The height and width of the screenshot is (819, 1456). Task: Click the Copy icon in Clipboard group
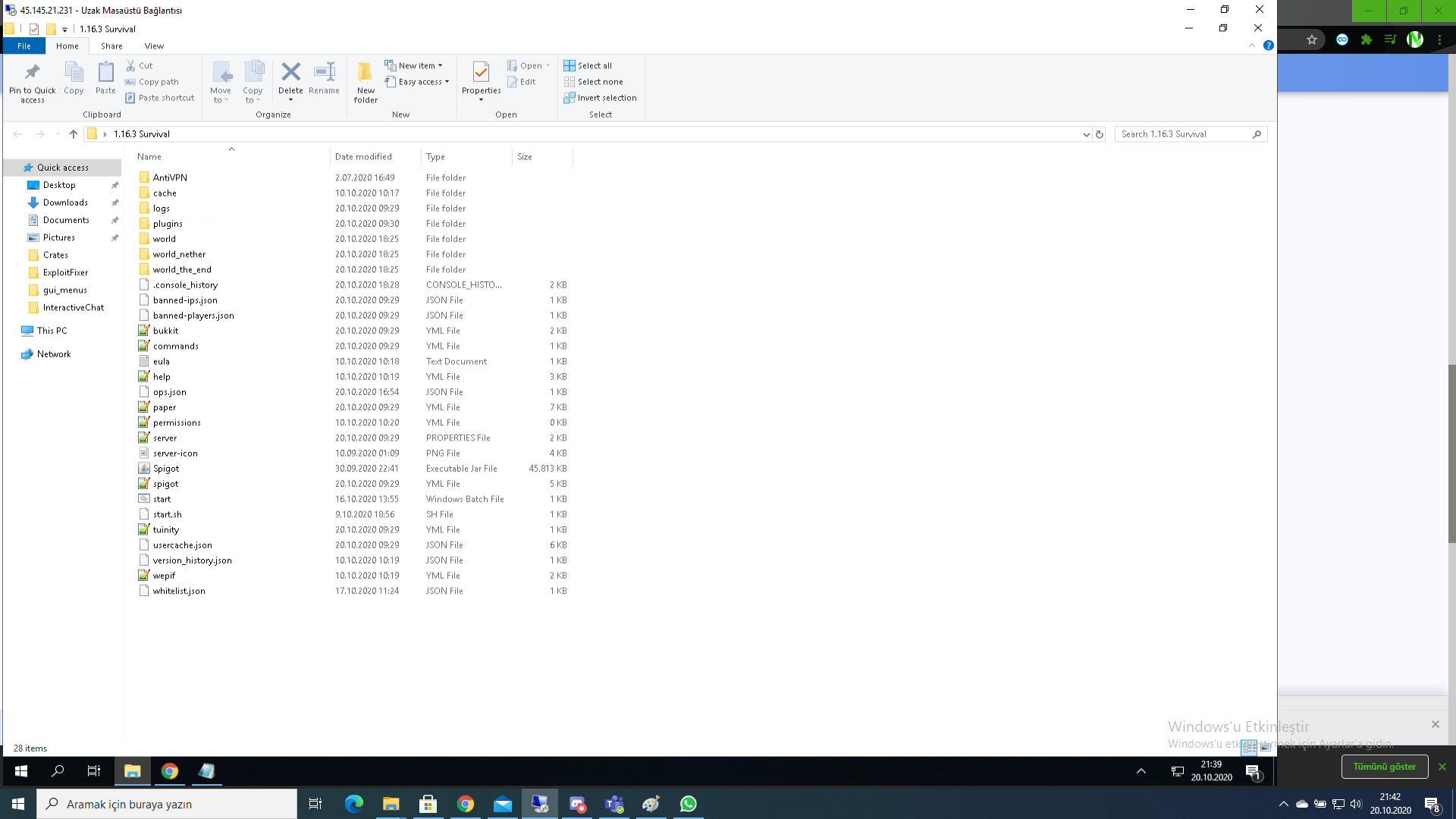point(74,72)
